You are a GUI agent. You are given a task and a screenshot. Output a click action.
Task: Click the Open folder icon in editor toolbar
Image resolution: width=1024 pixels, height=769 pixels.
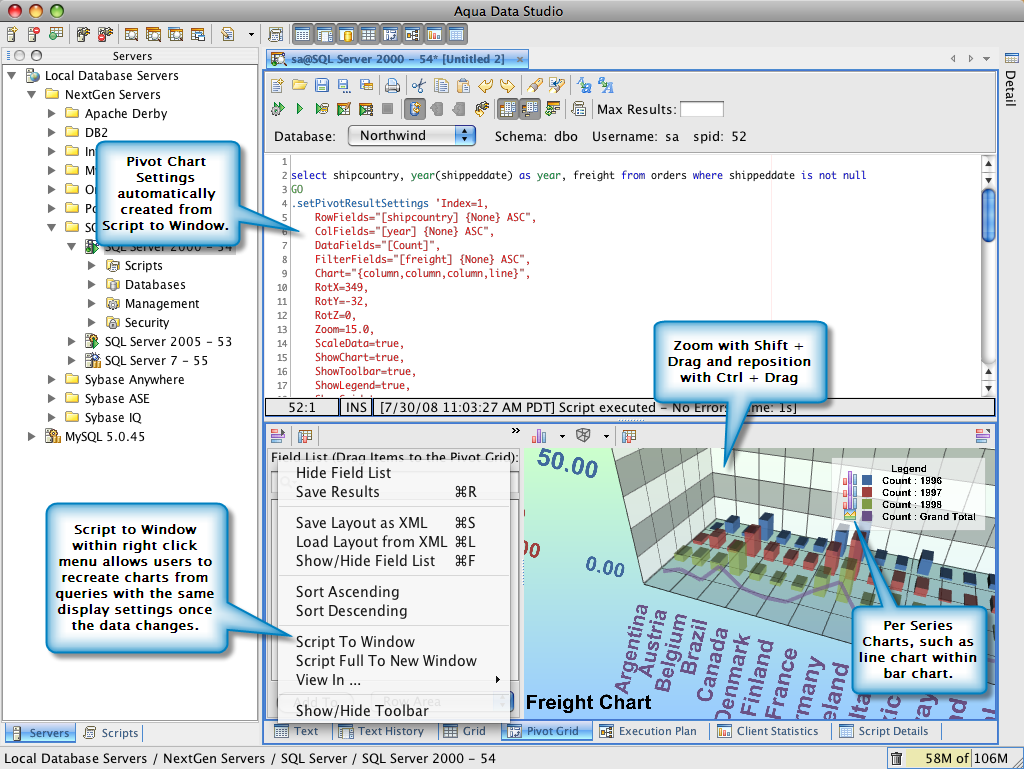pos(300,85)
